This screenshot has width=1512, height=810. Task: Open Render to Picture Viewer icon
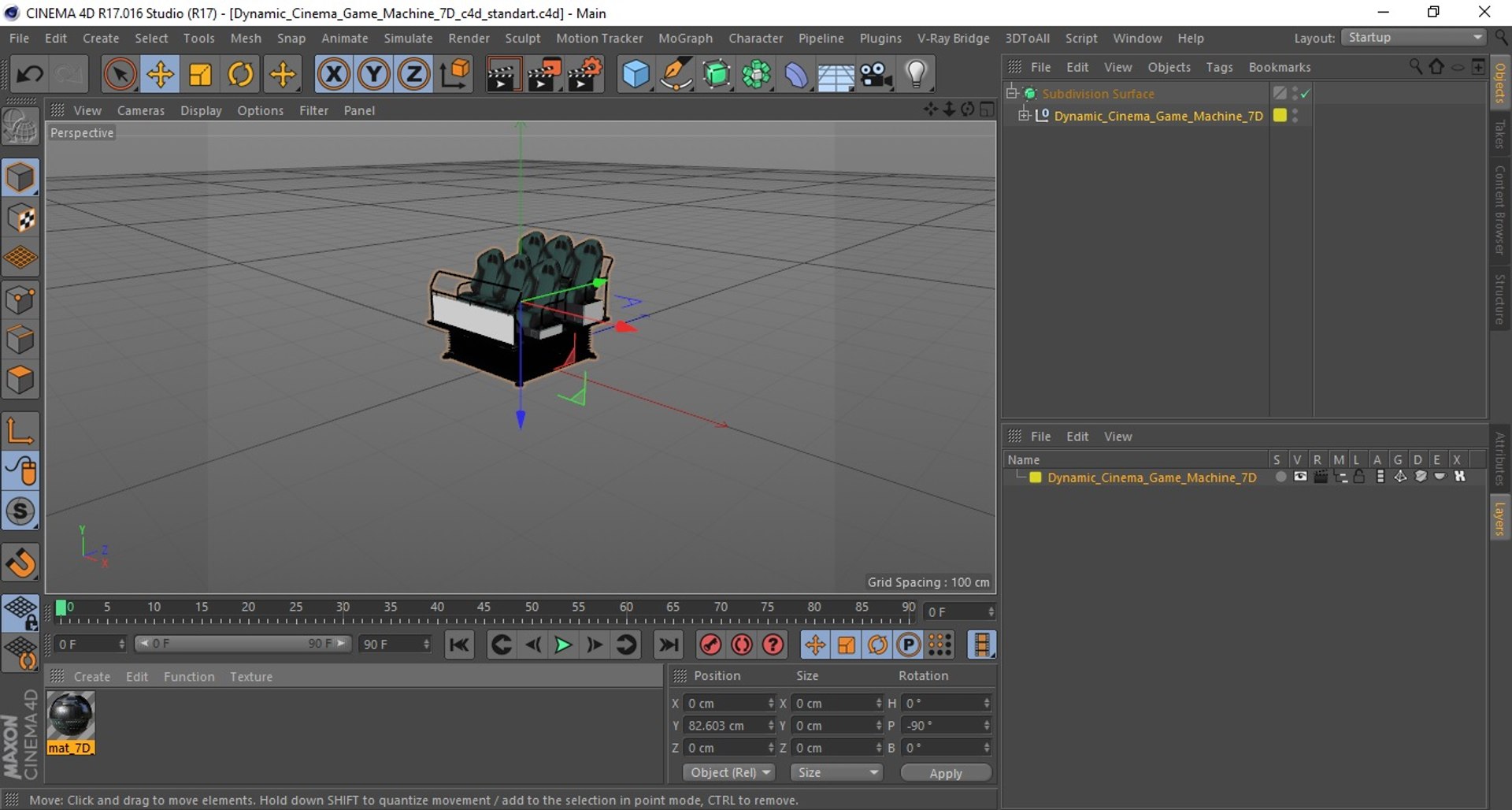tap(543, 75)
